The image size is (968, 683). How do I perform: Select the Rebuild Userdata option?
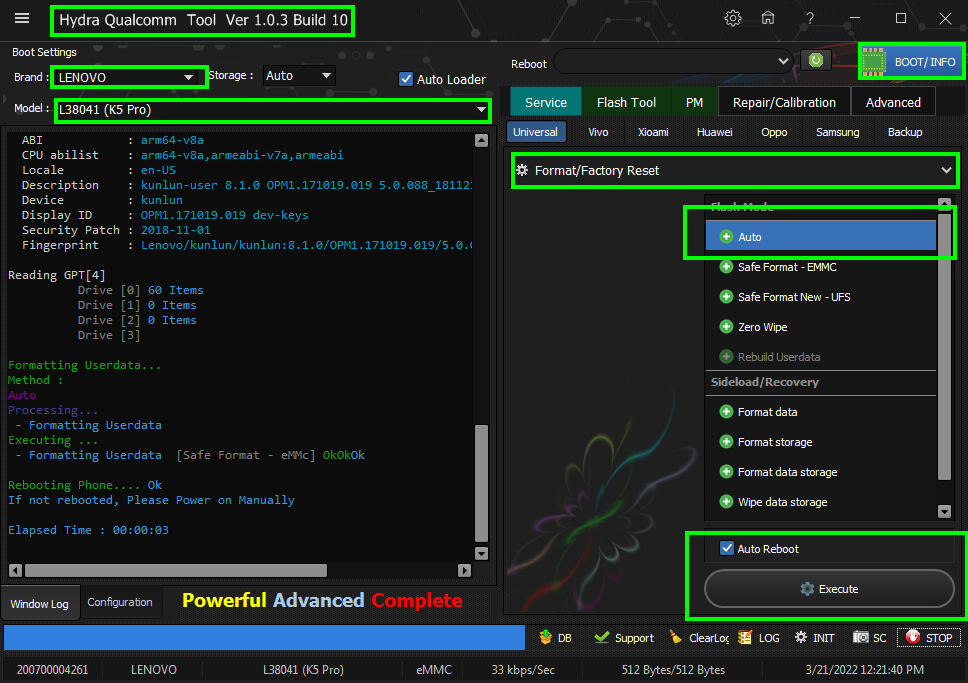click(x=820, y=357)
